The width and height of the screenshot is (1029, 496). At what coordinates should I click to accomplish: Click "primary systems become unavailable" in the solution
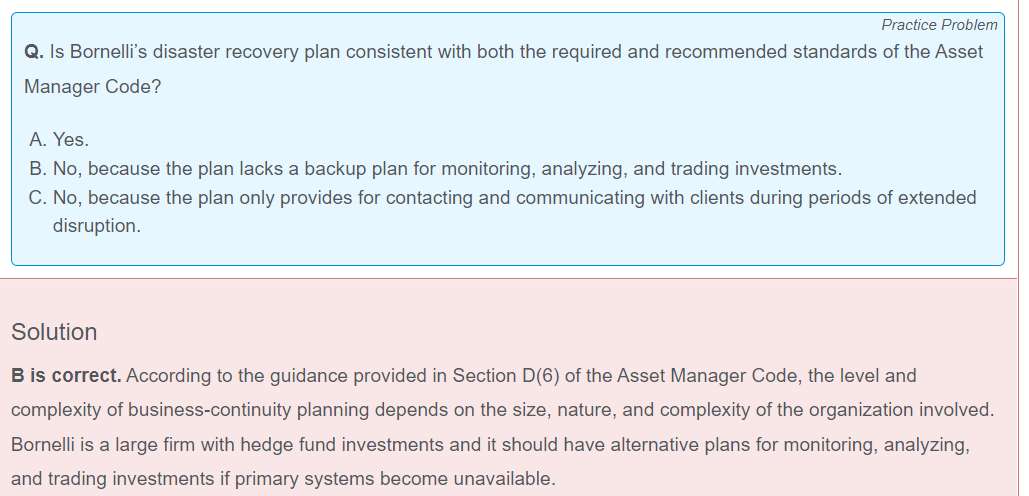(418, 478)
